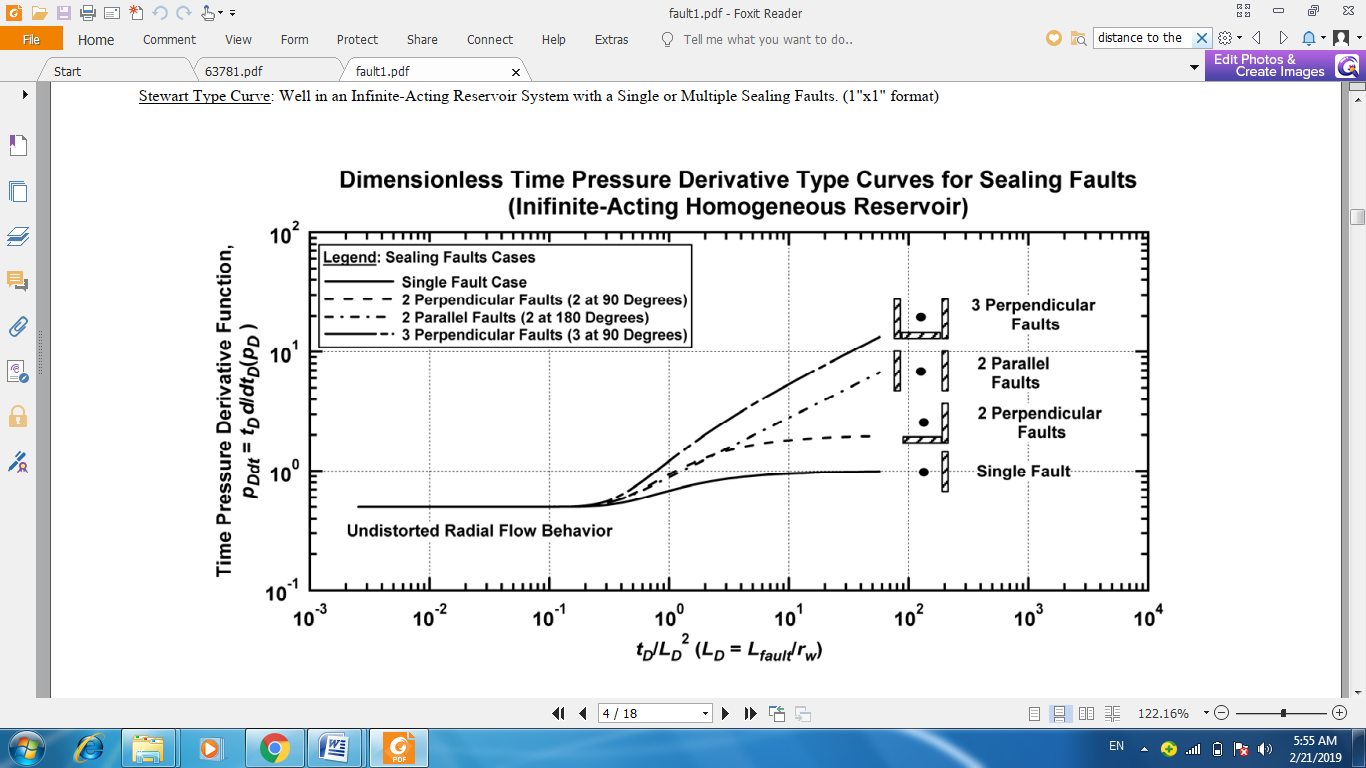Click the Edit Photos & Create Images banner

[1268, 66]
